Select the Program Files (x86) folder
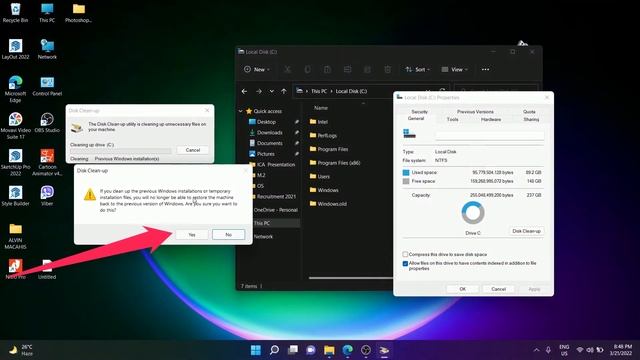 [335, 162]
